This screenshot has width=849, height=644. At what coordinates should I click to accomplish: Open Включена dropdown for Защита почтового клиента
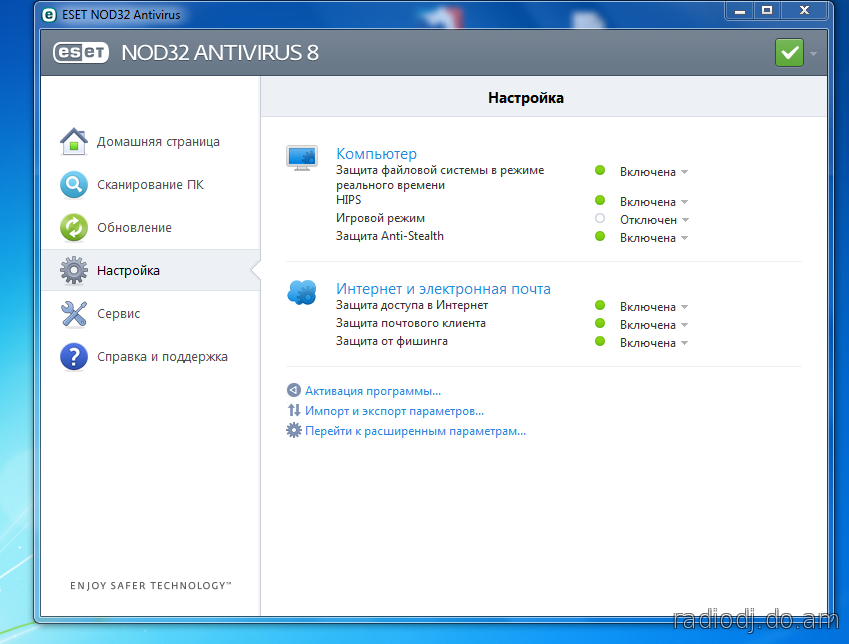coord(654,325)
